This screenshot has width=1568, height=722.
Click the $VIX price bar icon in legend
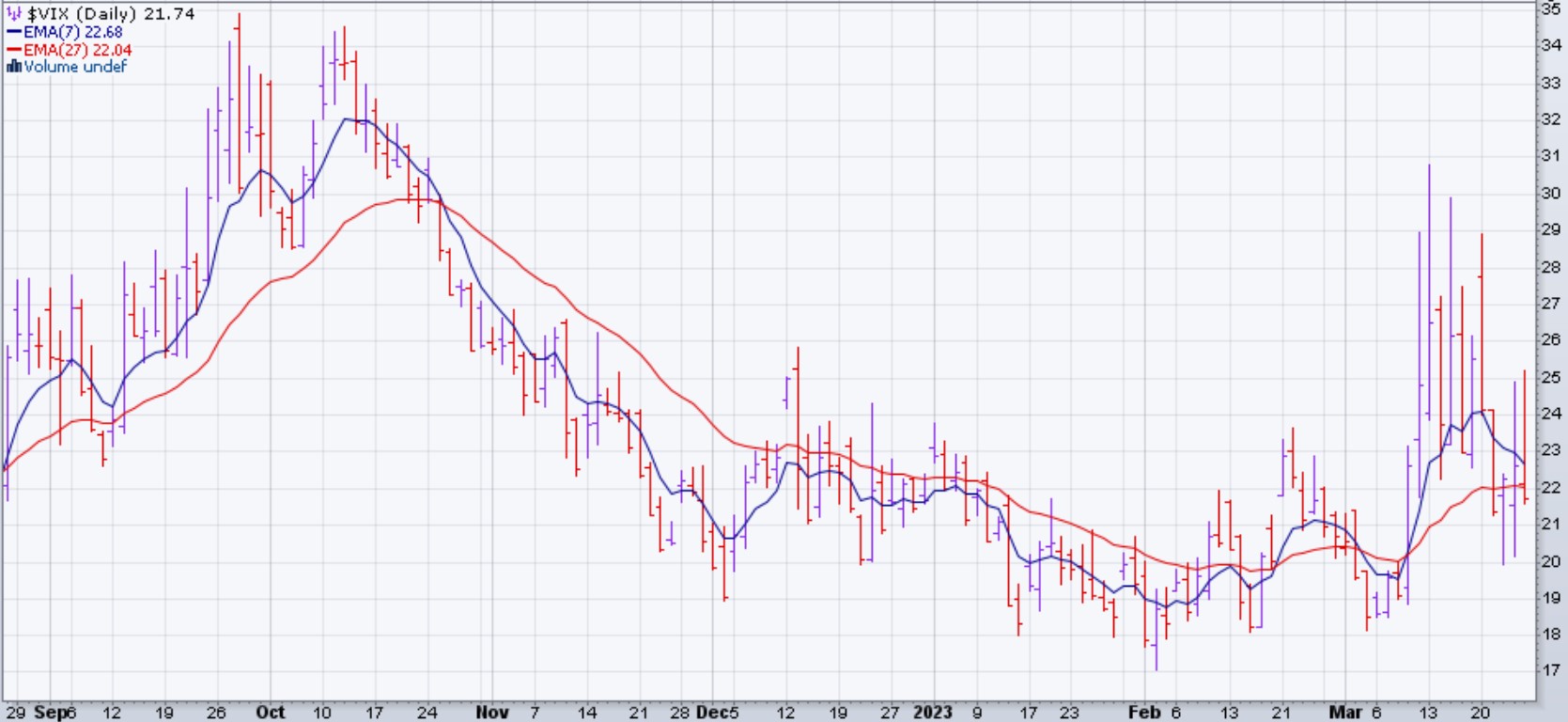click(x=14, y=14)
